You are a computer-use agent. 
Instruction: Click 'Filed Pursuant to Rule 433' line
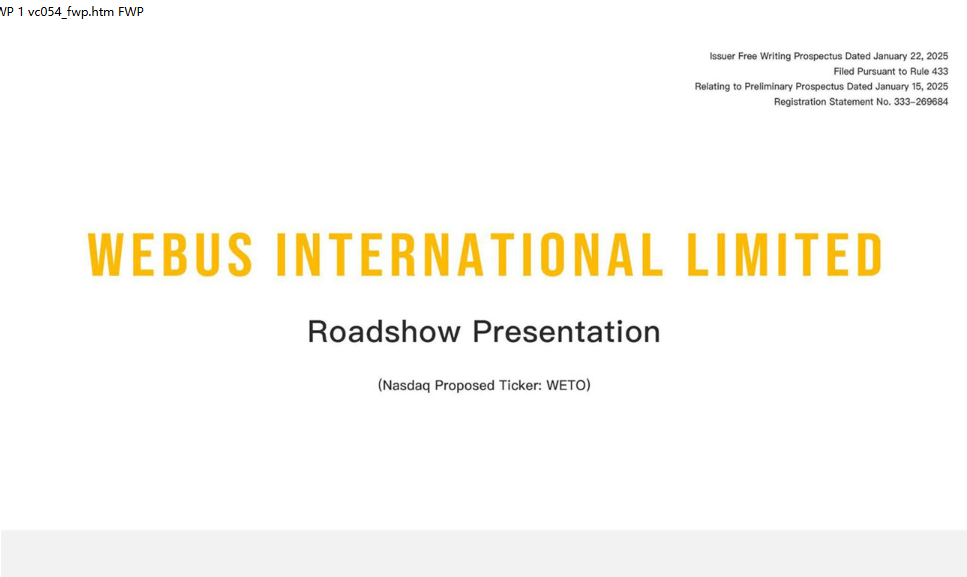pyautogui.click(x=891, y=72)
